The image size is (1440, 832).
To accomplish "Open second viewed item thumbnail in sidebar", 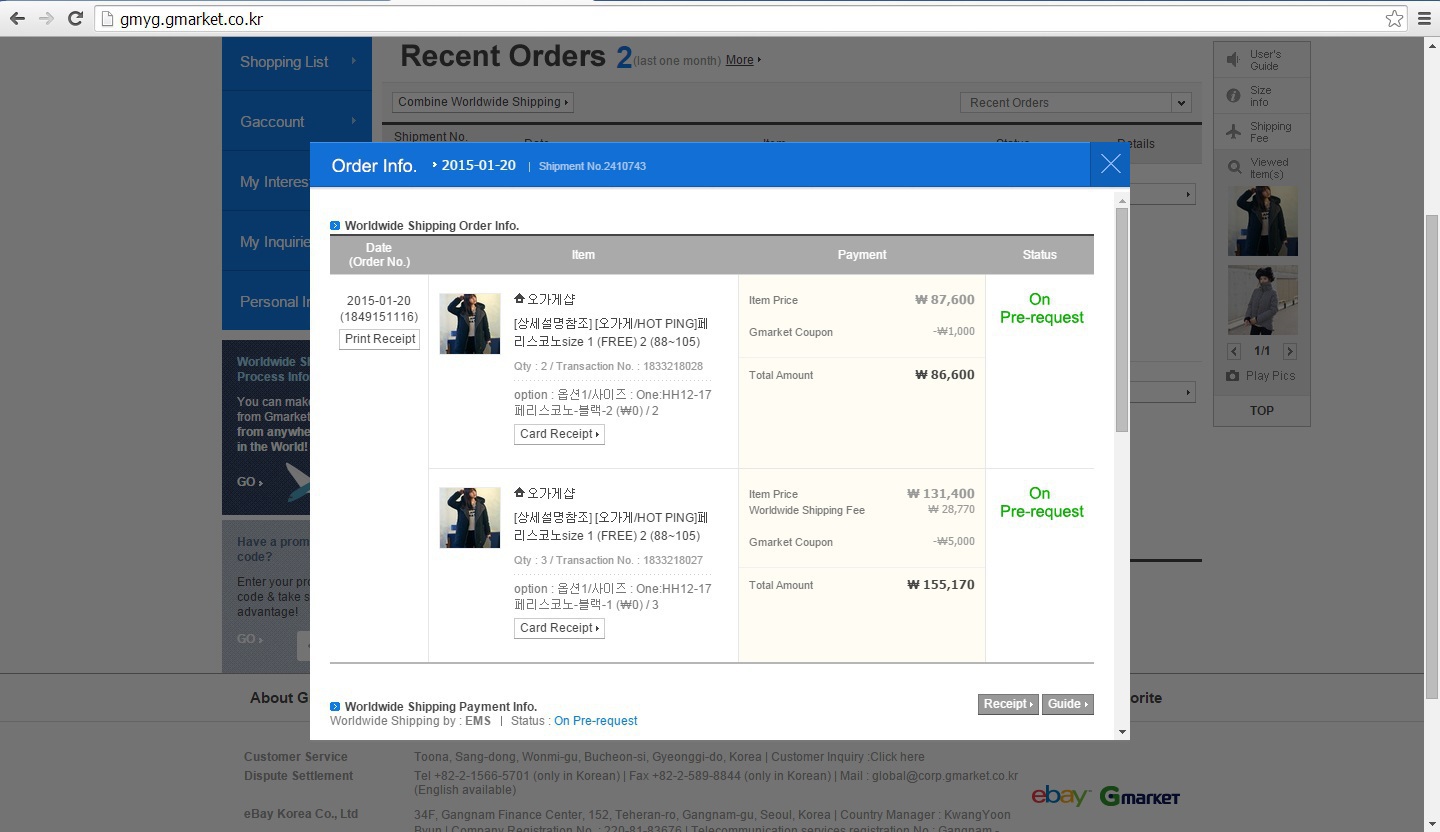I will click(1262, 300).
